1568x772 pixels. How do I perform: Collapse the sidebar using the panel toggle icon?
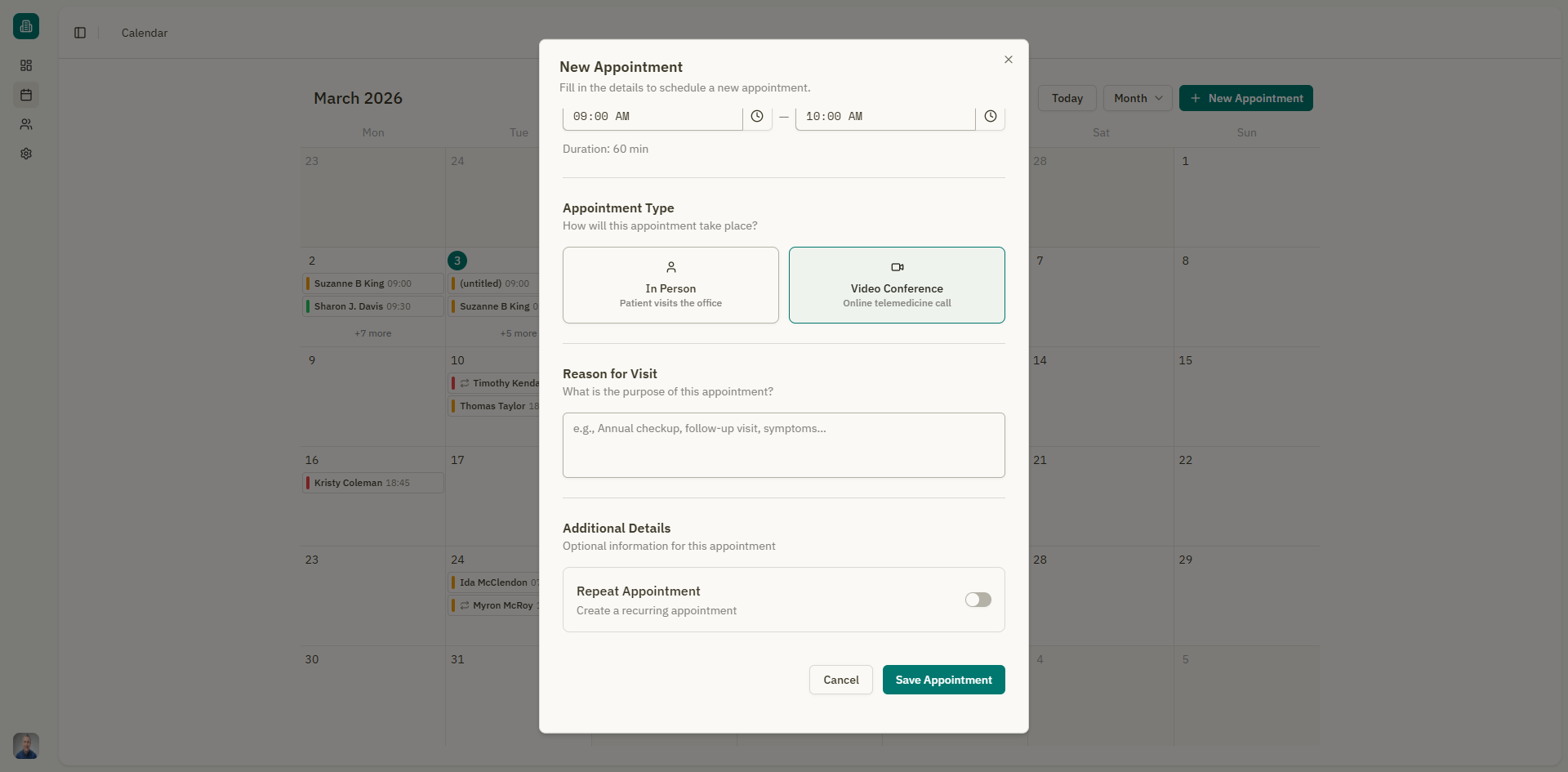[x=79, y=33]
